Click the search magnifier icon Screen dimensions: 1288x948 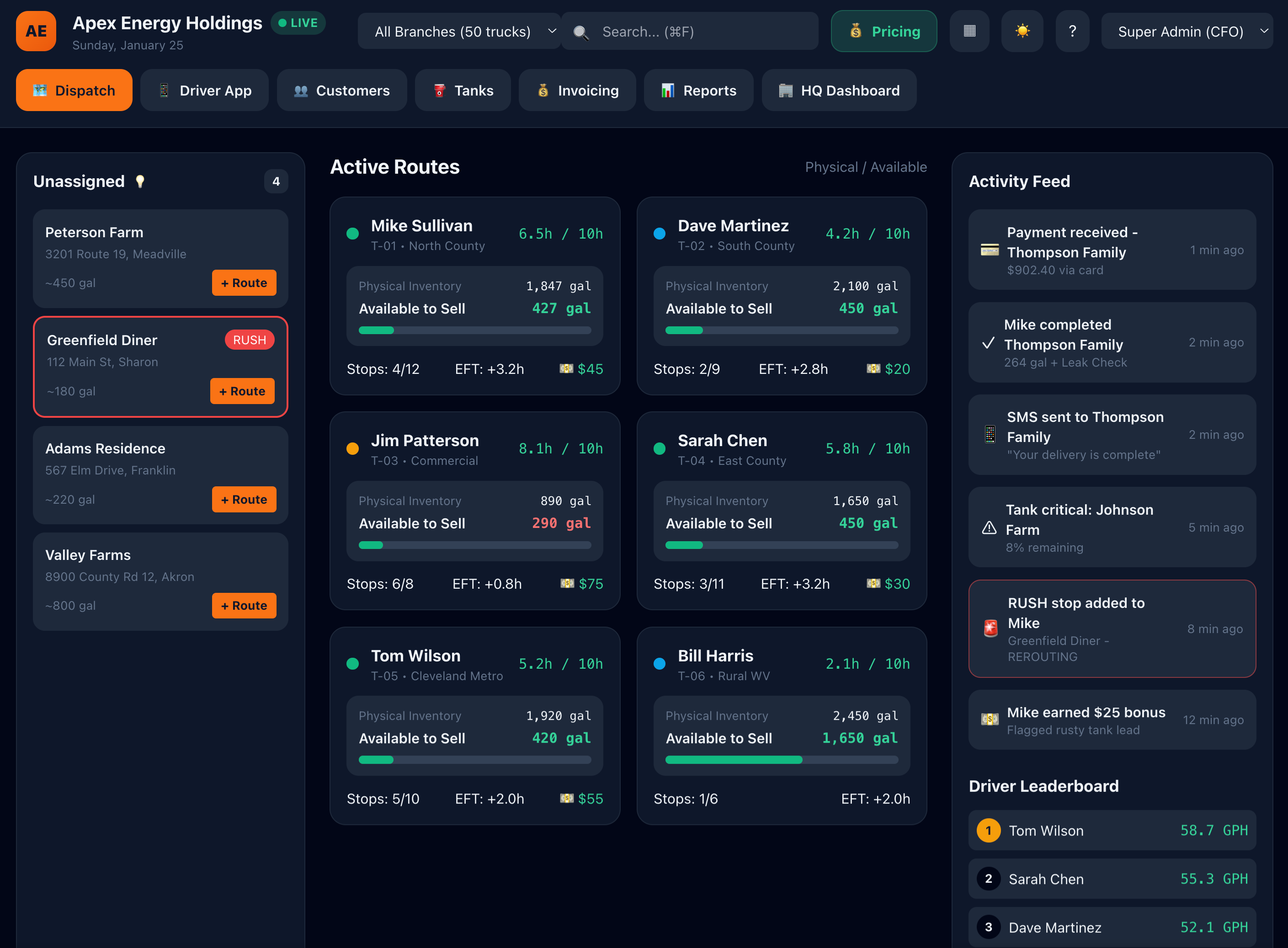[581, 32]
